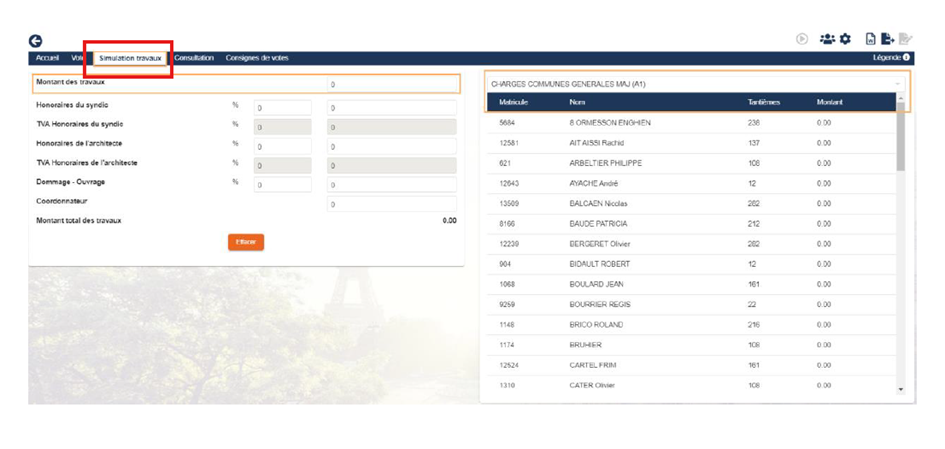
Task: Click the table scrollbar down arrow
Action: [900, 389]
